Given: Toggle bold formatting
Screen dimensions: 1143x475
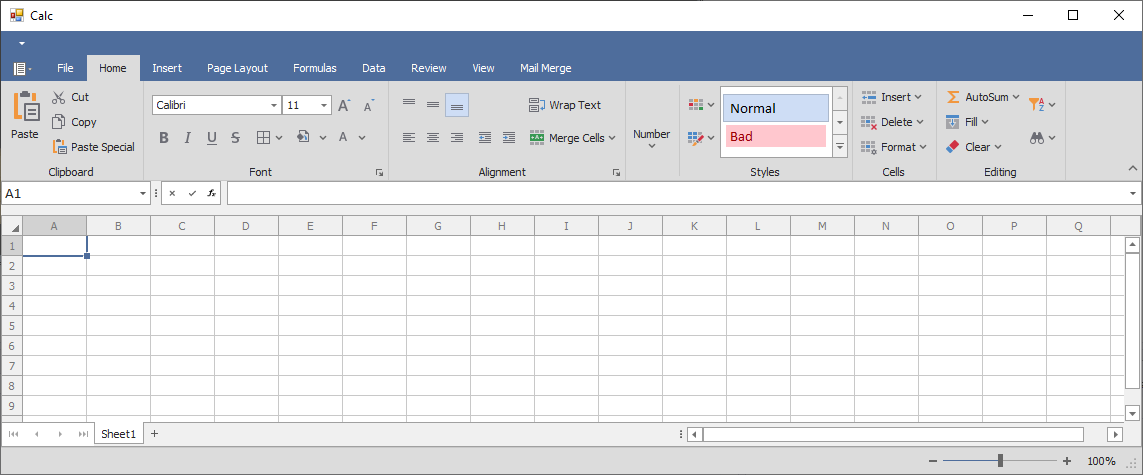Looking at the screenshot, I should 163,138.
